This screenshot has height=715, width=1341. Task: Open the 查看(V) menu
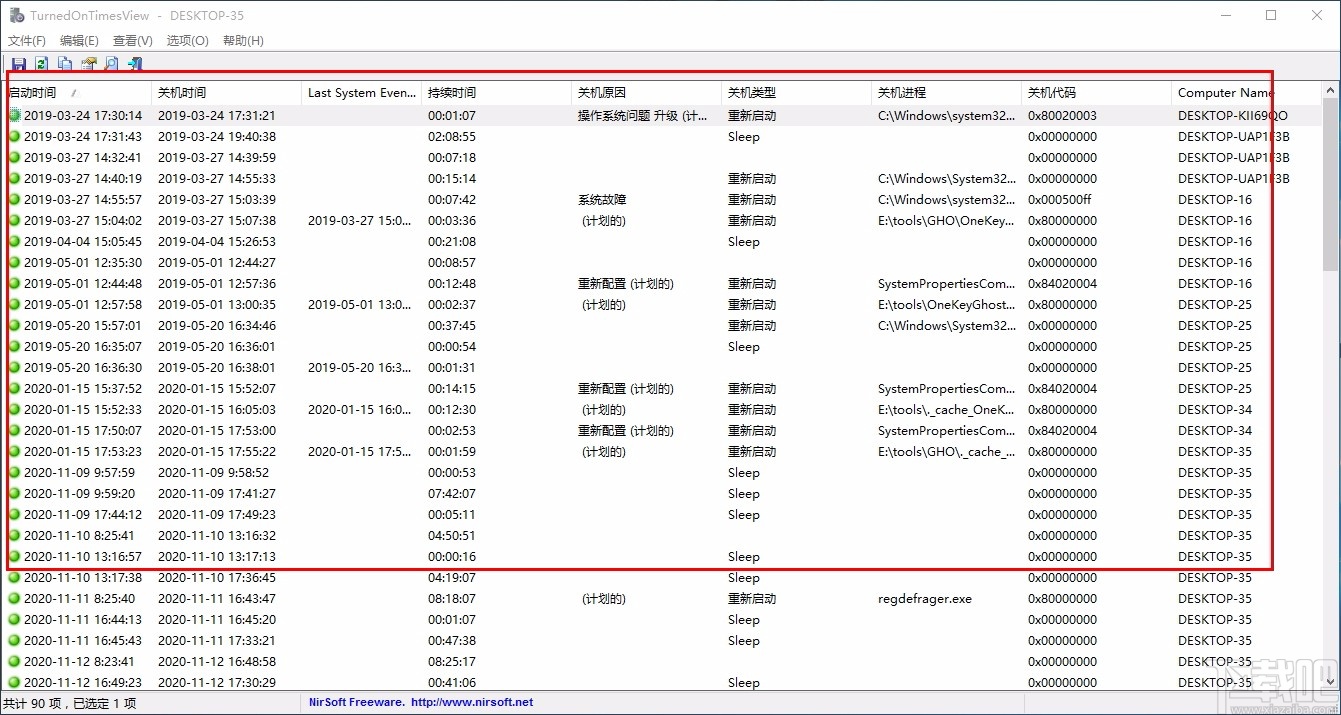pyautogui.click(x=133, y=41)
